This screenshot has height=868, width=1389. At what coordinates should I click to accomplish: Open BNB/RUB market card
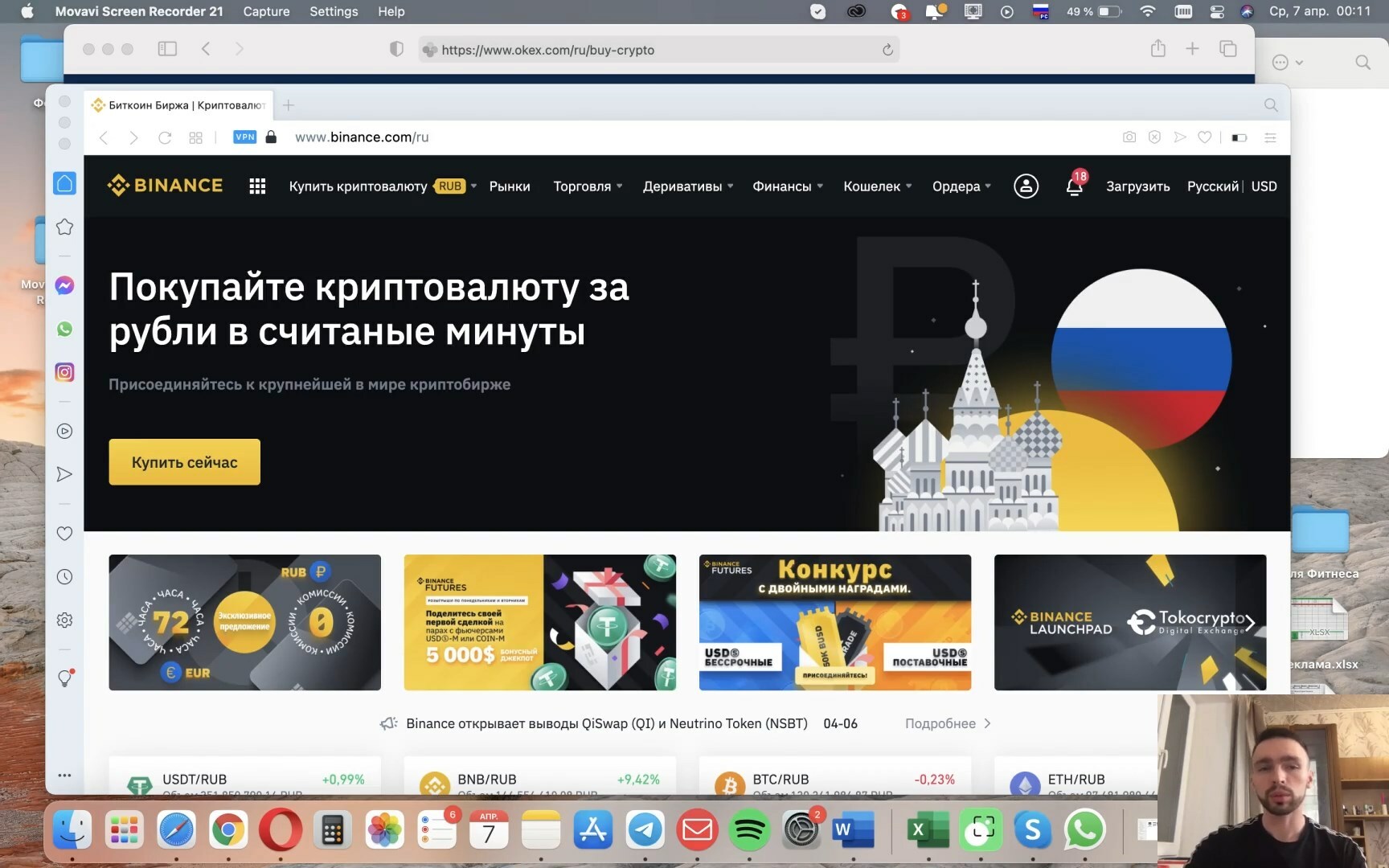540,776
